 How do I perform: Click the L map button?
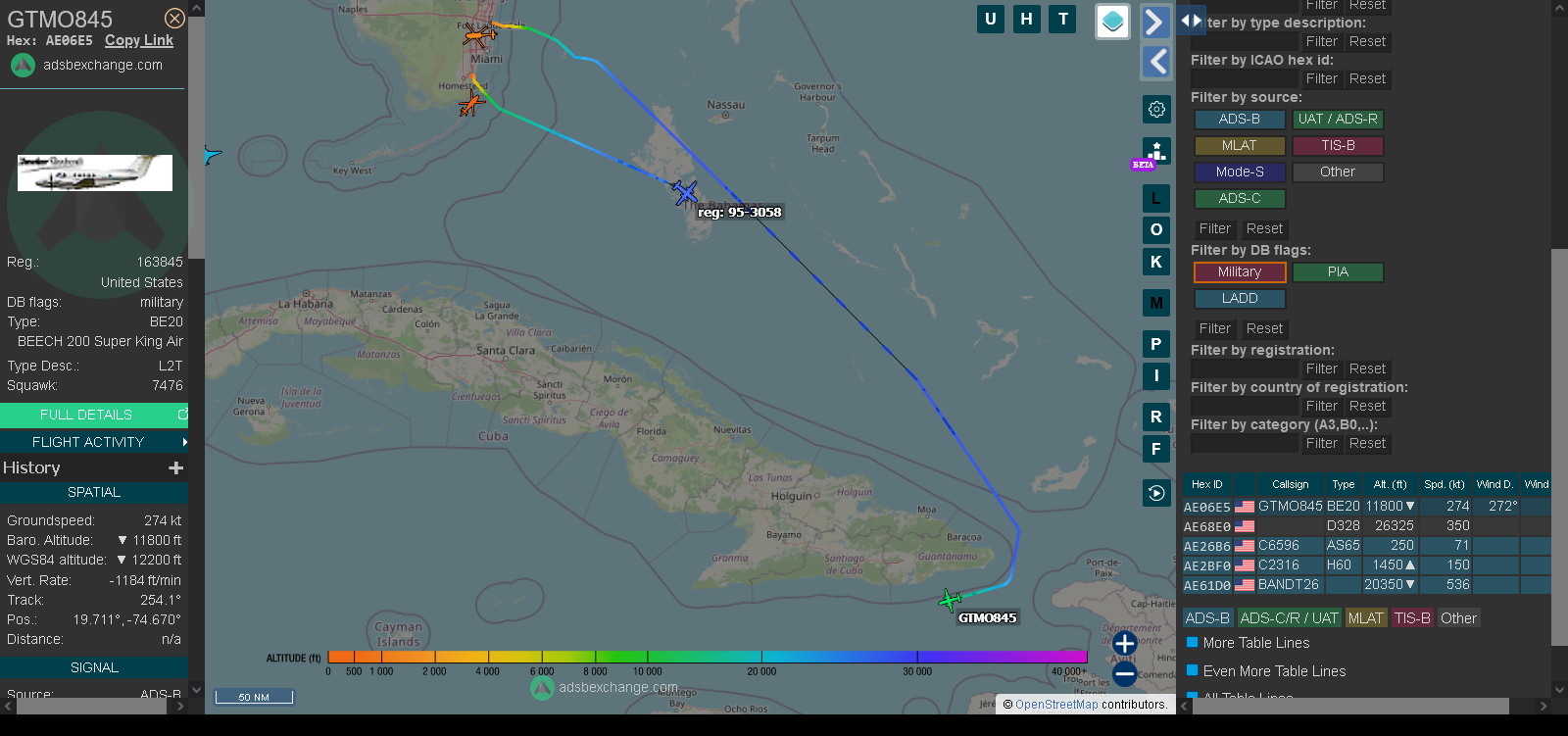pyautogui.click(x=1156, y=198)
